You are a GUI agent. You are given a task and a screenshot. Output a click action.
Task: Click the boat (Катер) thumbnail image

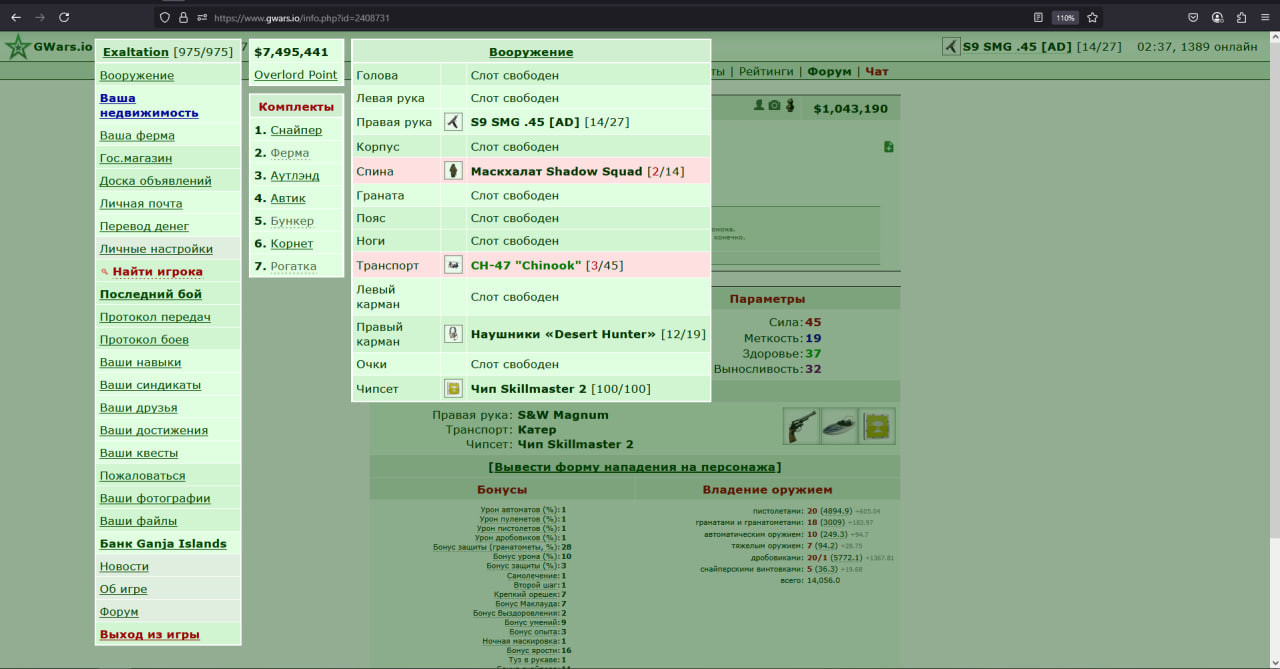(839, 426)
